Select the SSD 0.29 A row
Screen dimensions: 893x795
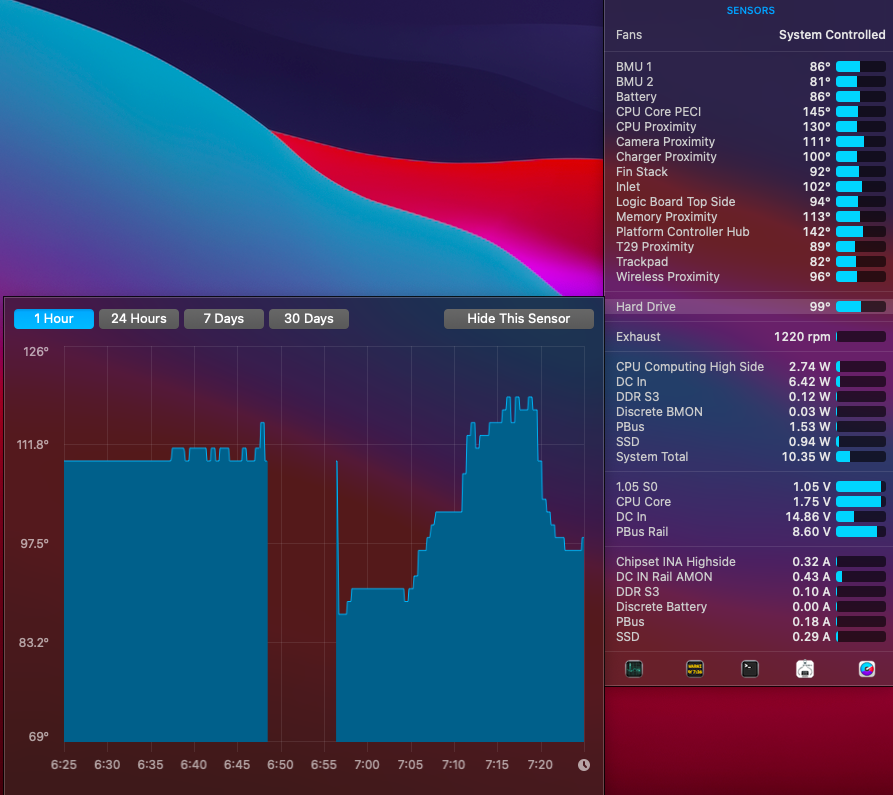click(x=750, y=637)
